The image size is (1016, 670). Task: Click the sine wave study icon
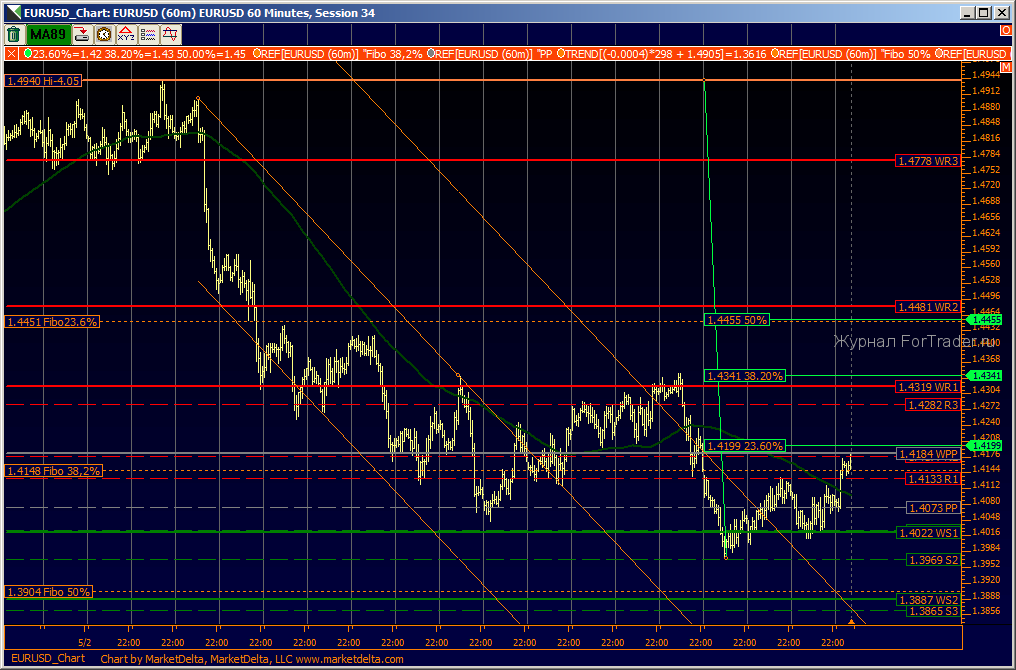coord(170,34)
